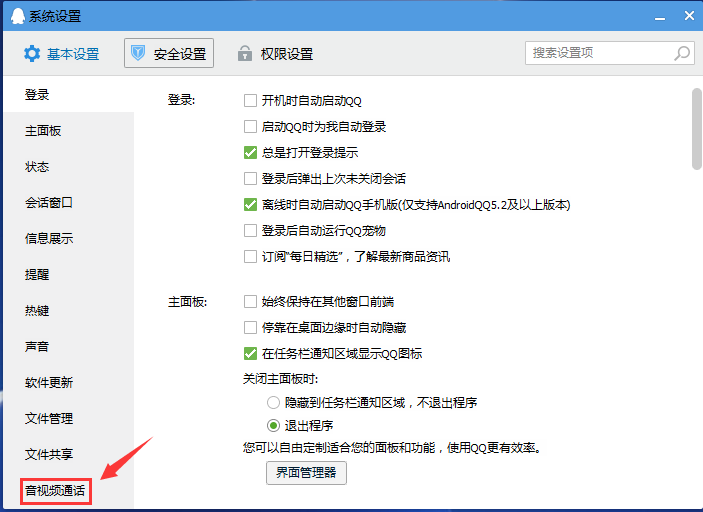The image size is (703, 512).
Task: Open 音视频通话 in sidebar
Action: 55,490
